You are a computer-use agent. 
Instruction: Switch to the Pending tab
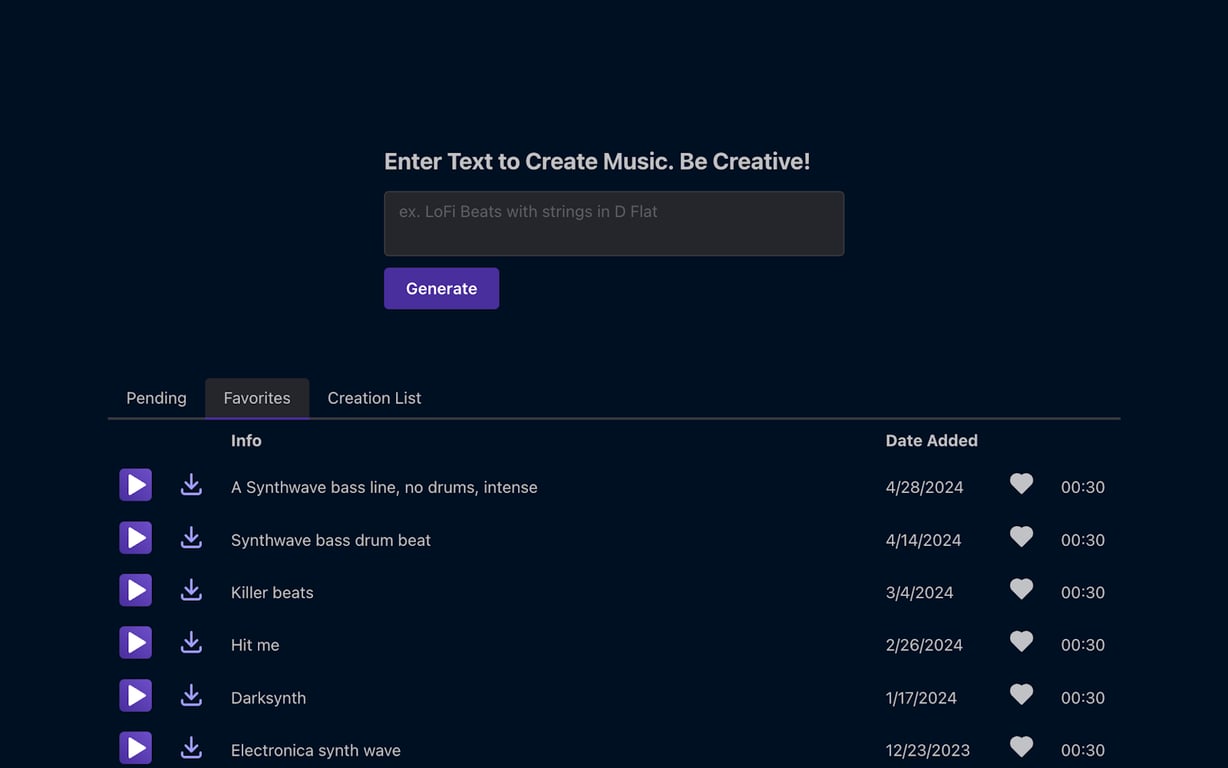(156, 397)
